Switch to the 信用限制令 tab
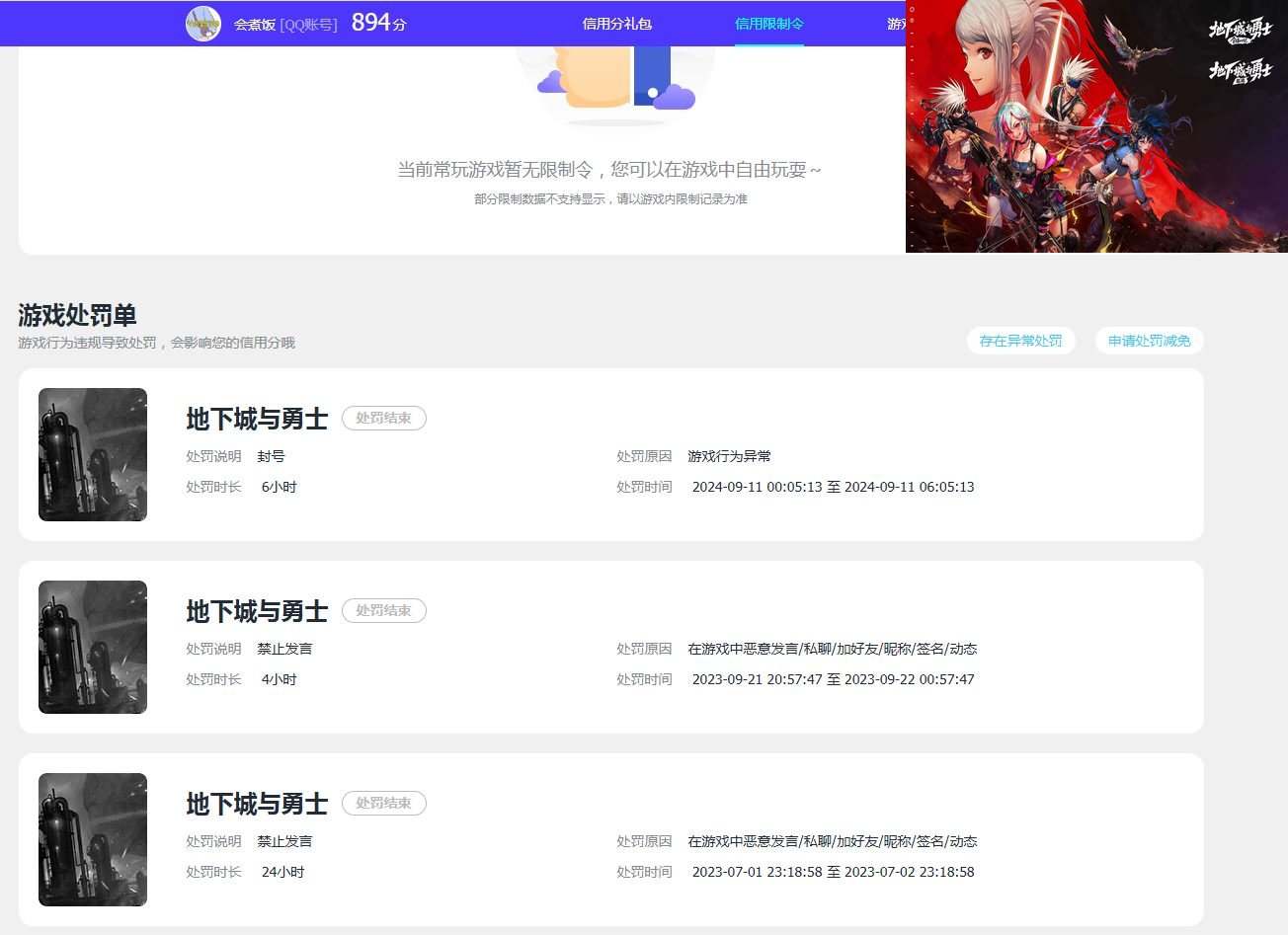 [x=769, y=24]
